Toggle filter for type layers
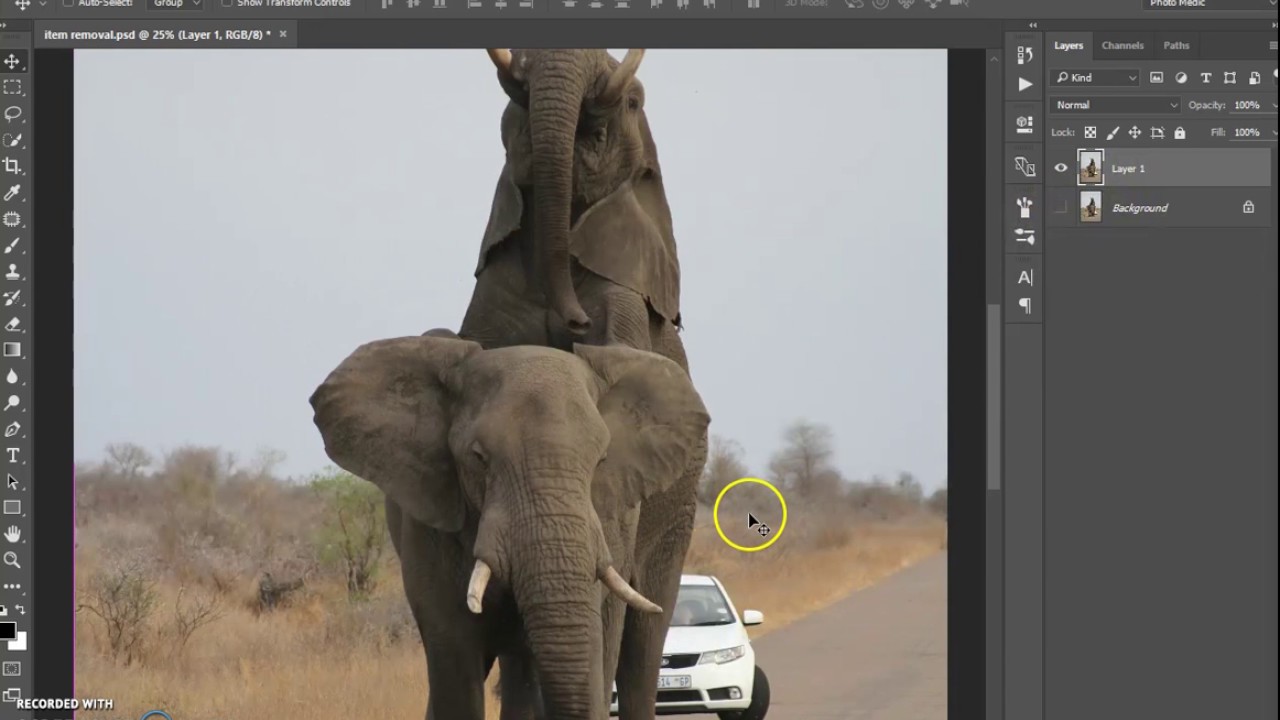Image resolution: width=1280 pixels, height=720 pixels. pyautogui.click(x=1206, y=78)
